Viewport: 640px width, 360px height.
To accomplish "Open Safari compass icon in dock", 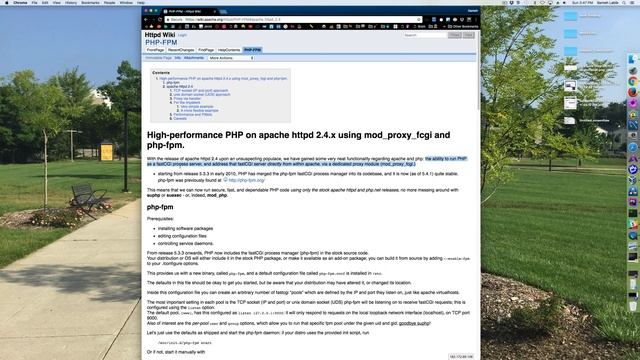I will [633, 147].
